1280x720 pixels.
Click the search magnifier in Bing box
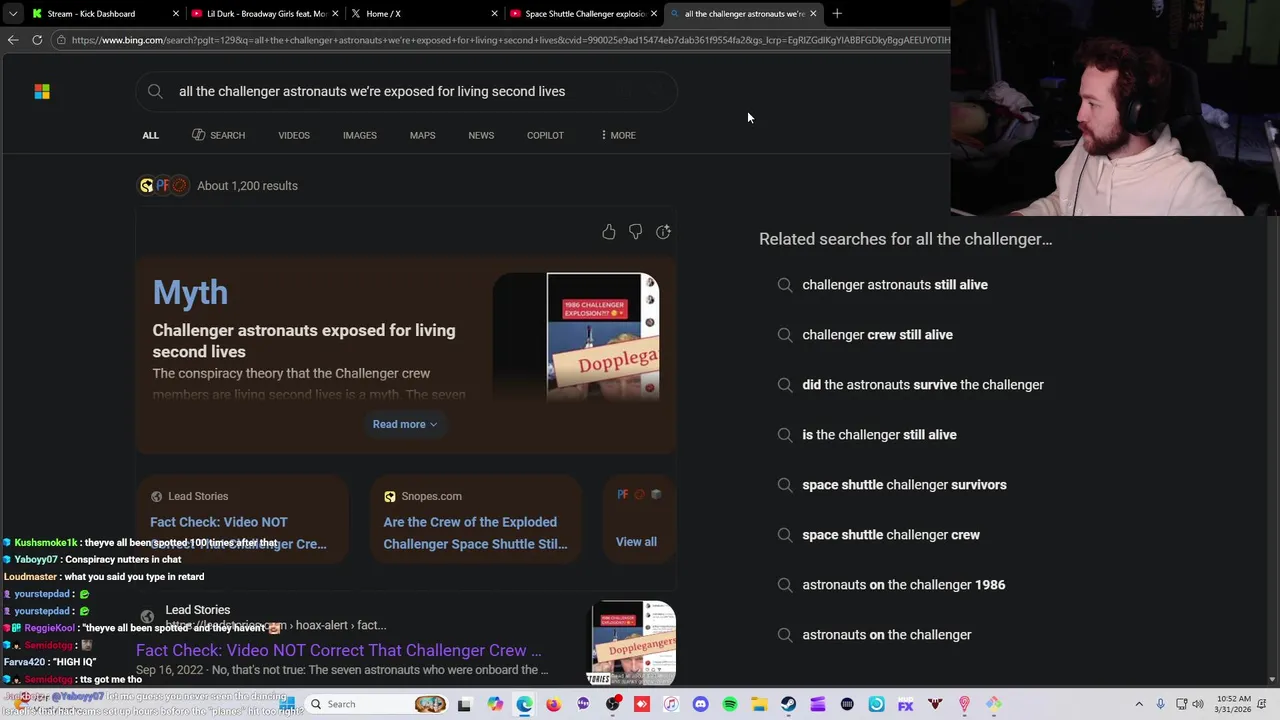pos(155,91)
